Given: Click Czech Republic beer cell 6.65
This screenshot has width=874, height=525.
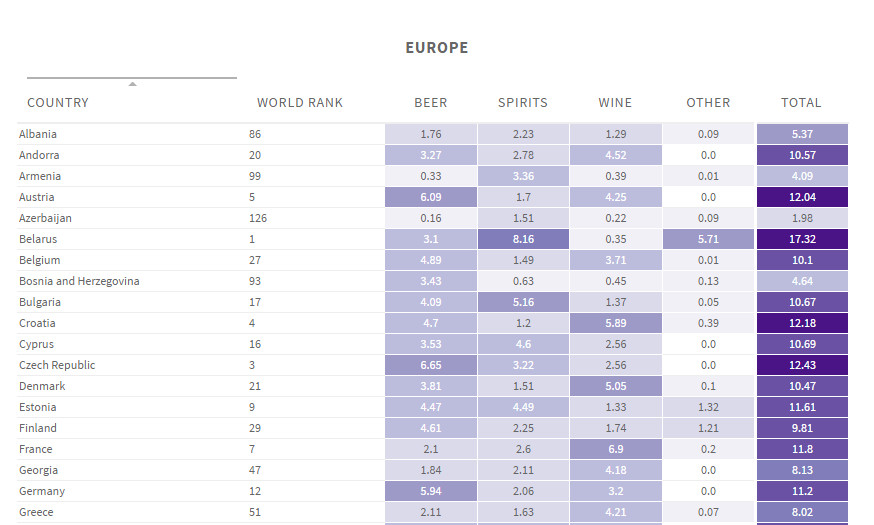Looking at the screenshot, I should 431,366.
